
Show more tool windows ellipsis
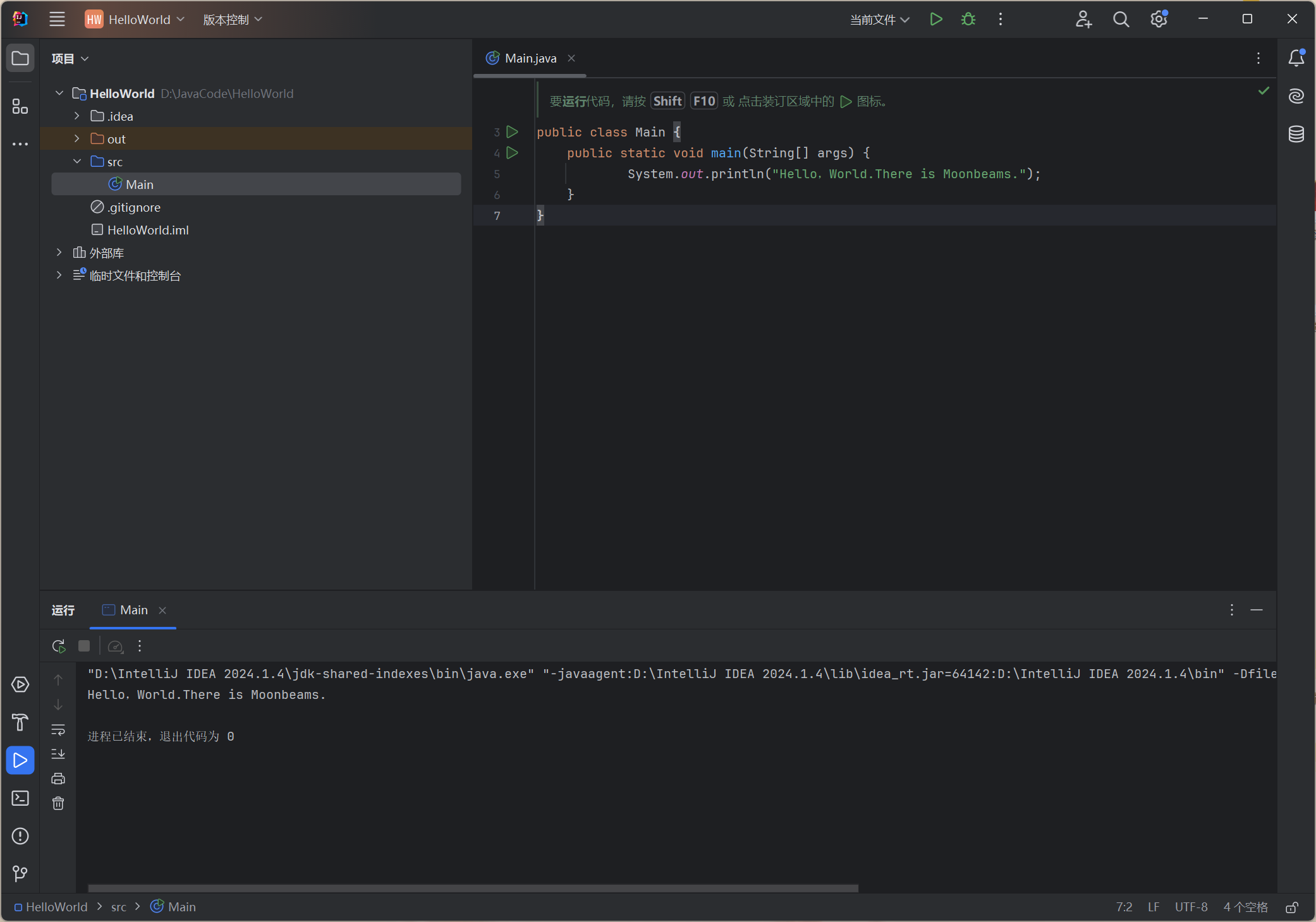[20, 144]
